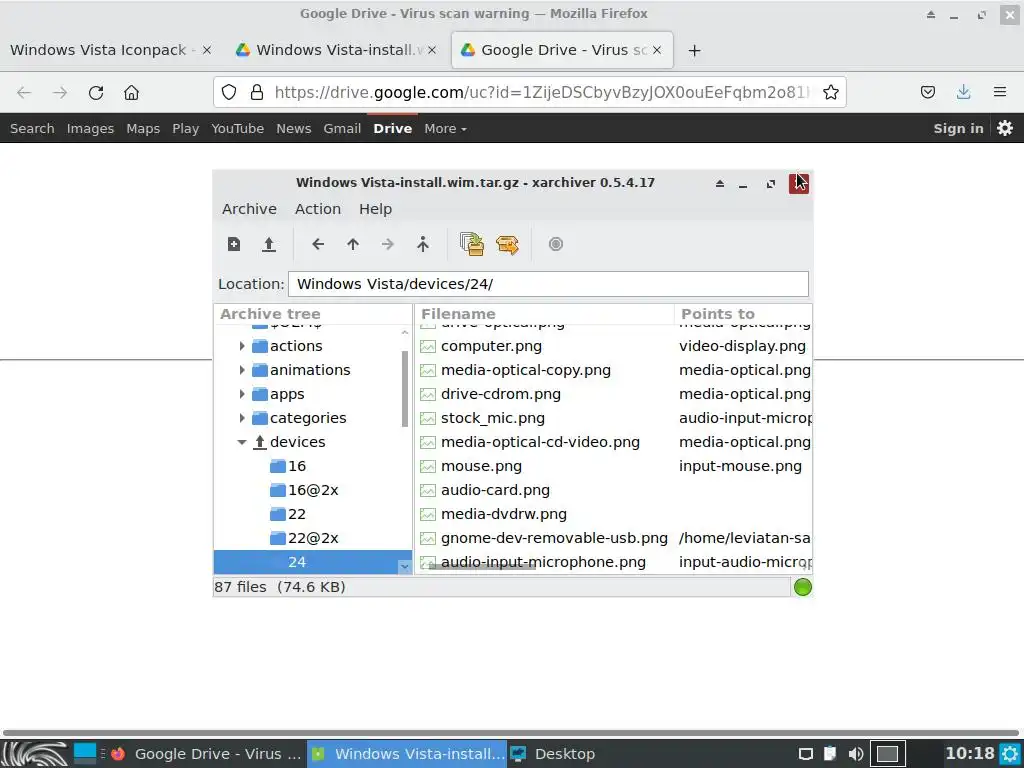Image resolution: width=1024 pixels, height=768 pixels.
Task: Open the Help menu in xarchiver
Action: [376, 209]
